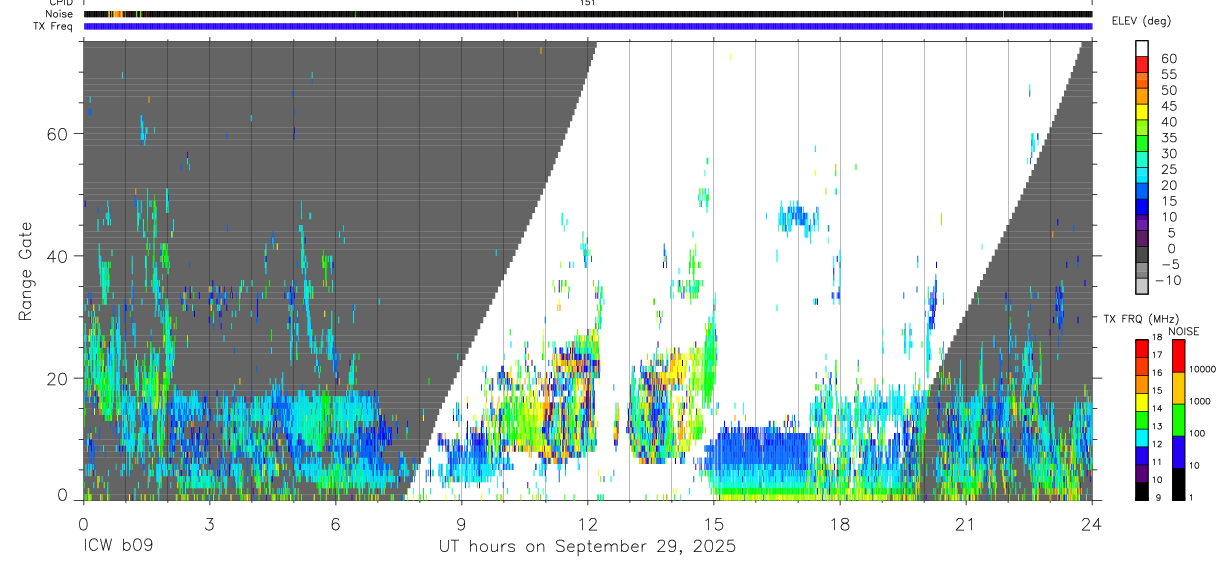This screenshot has height=567, width=1228.
Task: Click the "55" label on ELEV color bar
Action: [x=1168, y=74]
